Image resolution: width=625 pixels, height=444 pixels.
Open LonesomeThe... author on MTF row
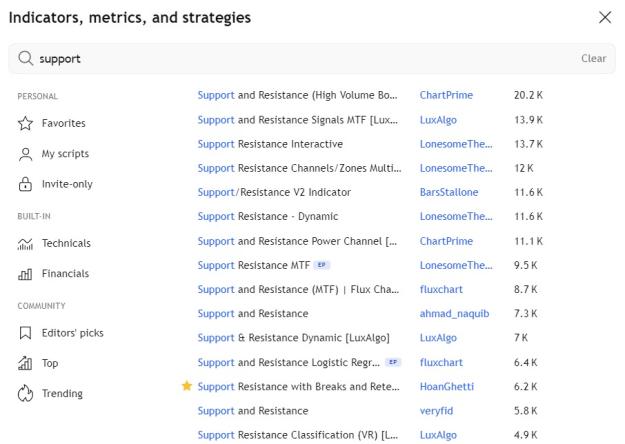456,265
